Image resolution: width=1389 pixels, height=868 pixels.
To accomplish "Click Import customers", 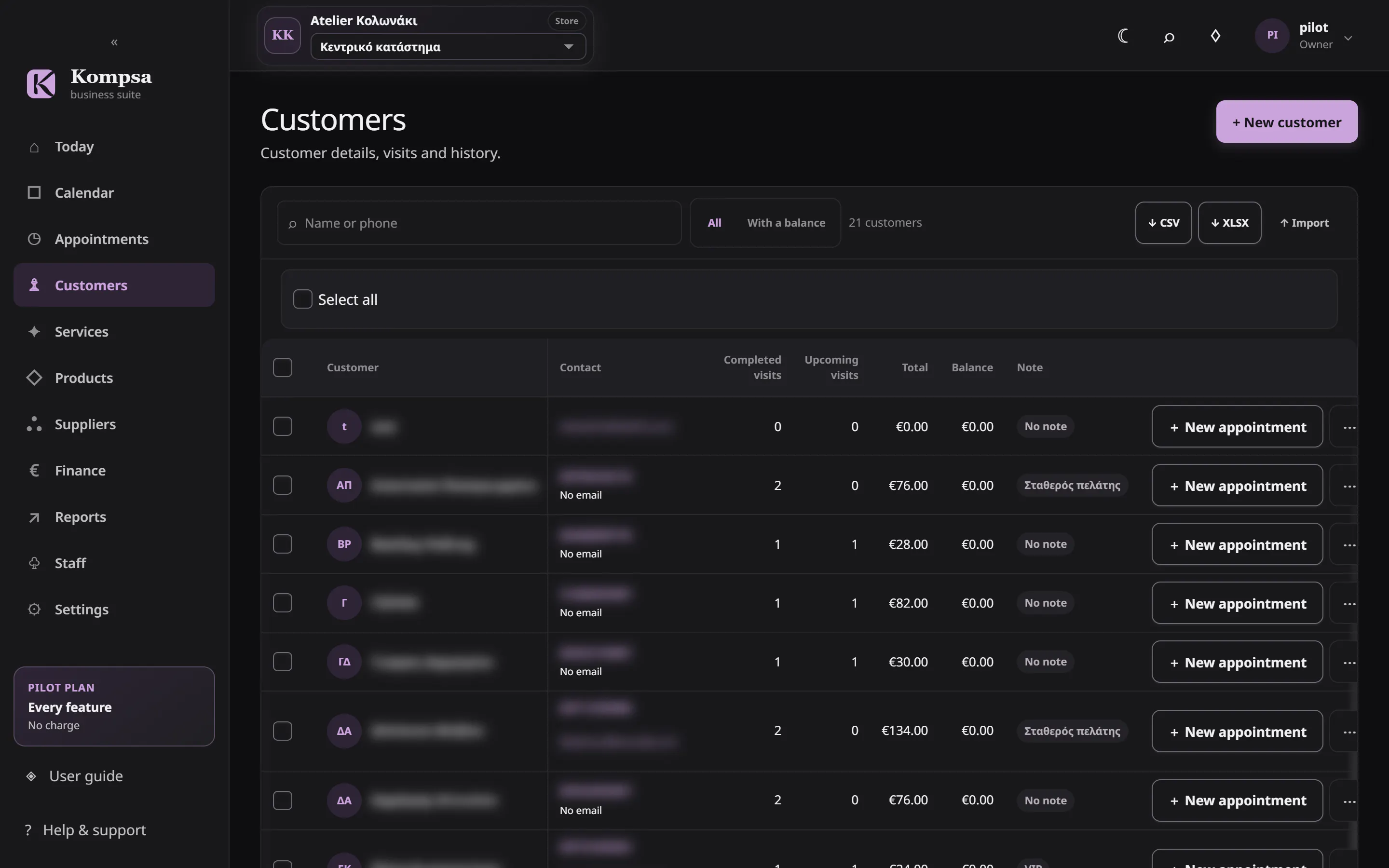I will coord(1304,223).
